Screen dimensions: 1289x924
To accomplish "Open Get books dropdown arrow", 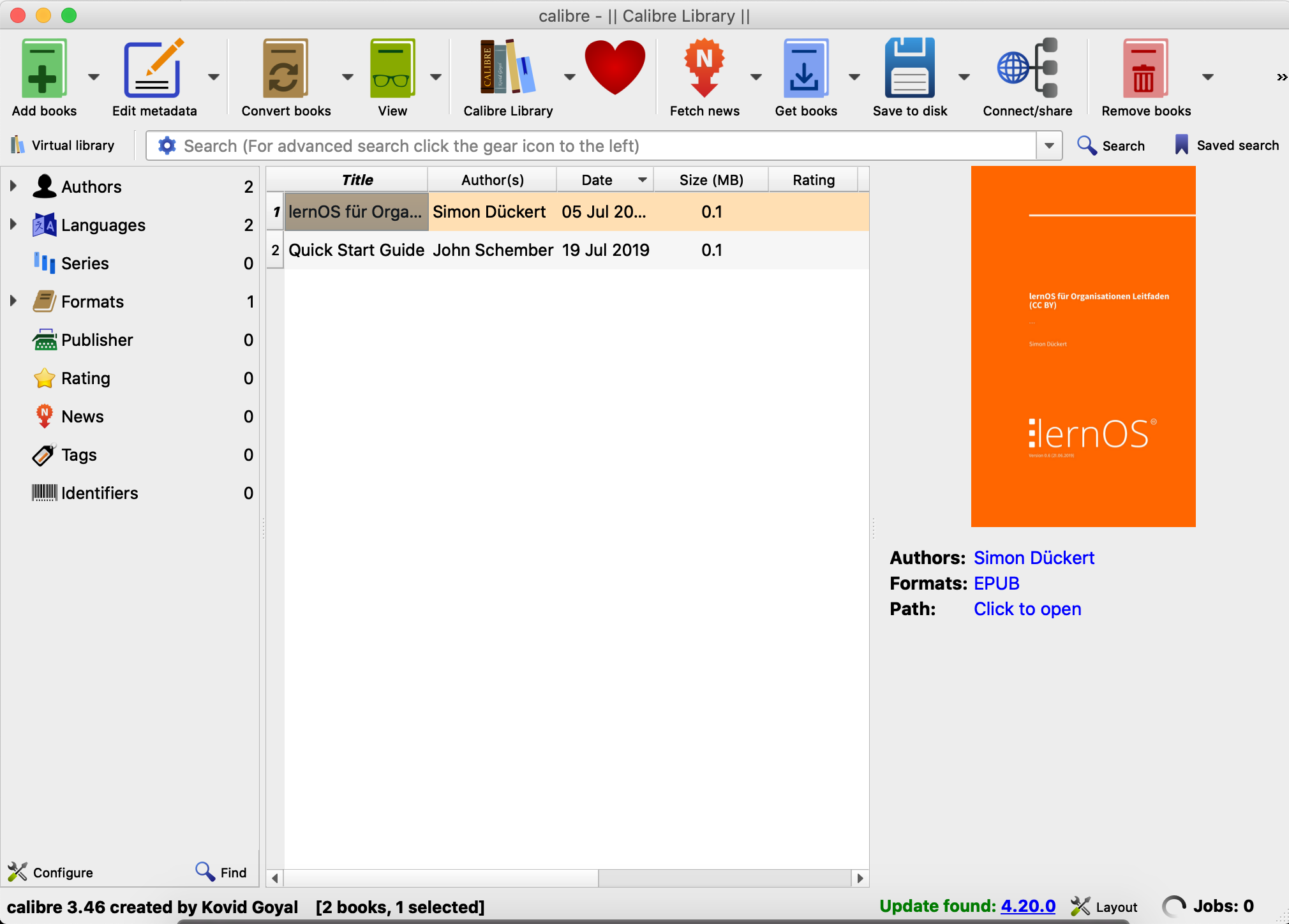I will click(x=854, y=77).
